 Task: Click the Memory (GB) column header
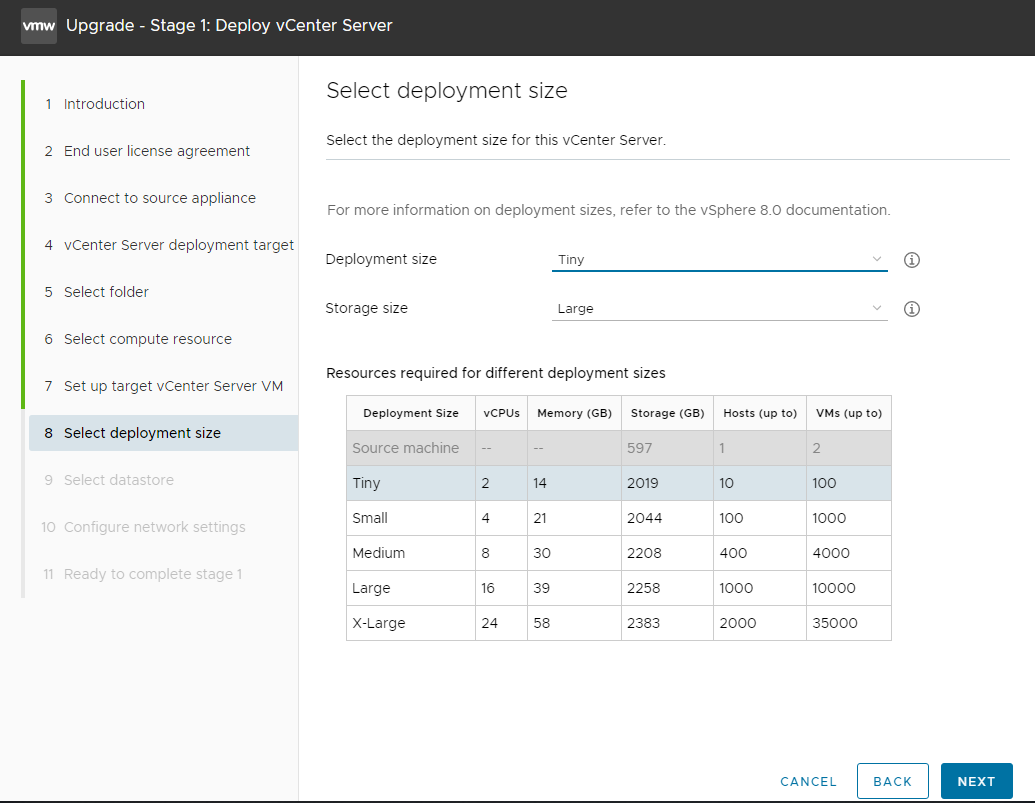pos(574,413)
